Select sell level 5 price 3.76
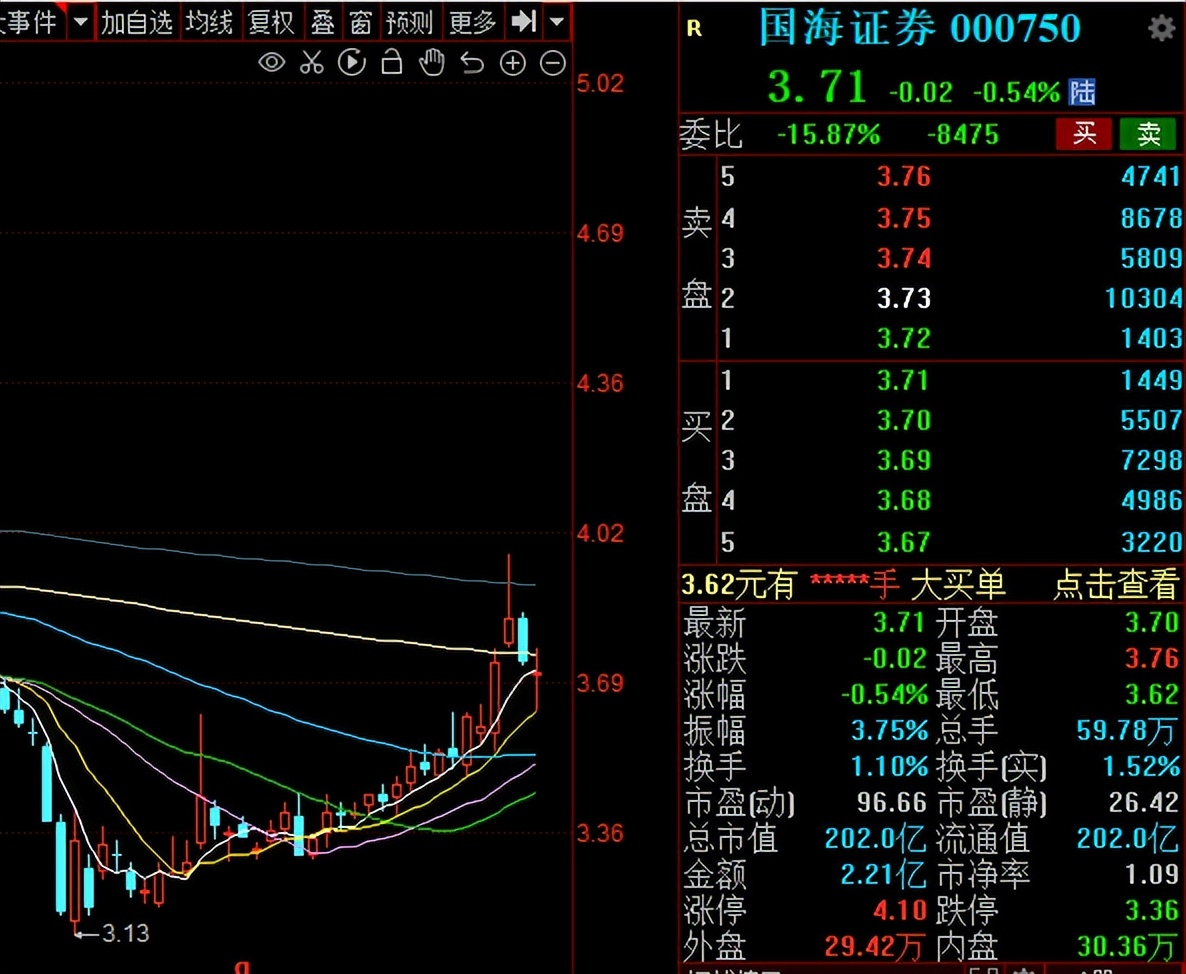1186x974 pixels. (x=904, y=177)
